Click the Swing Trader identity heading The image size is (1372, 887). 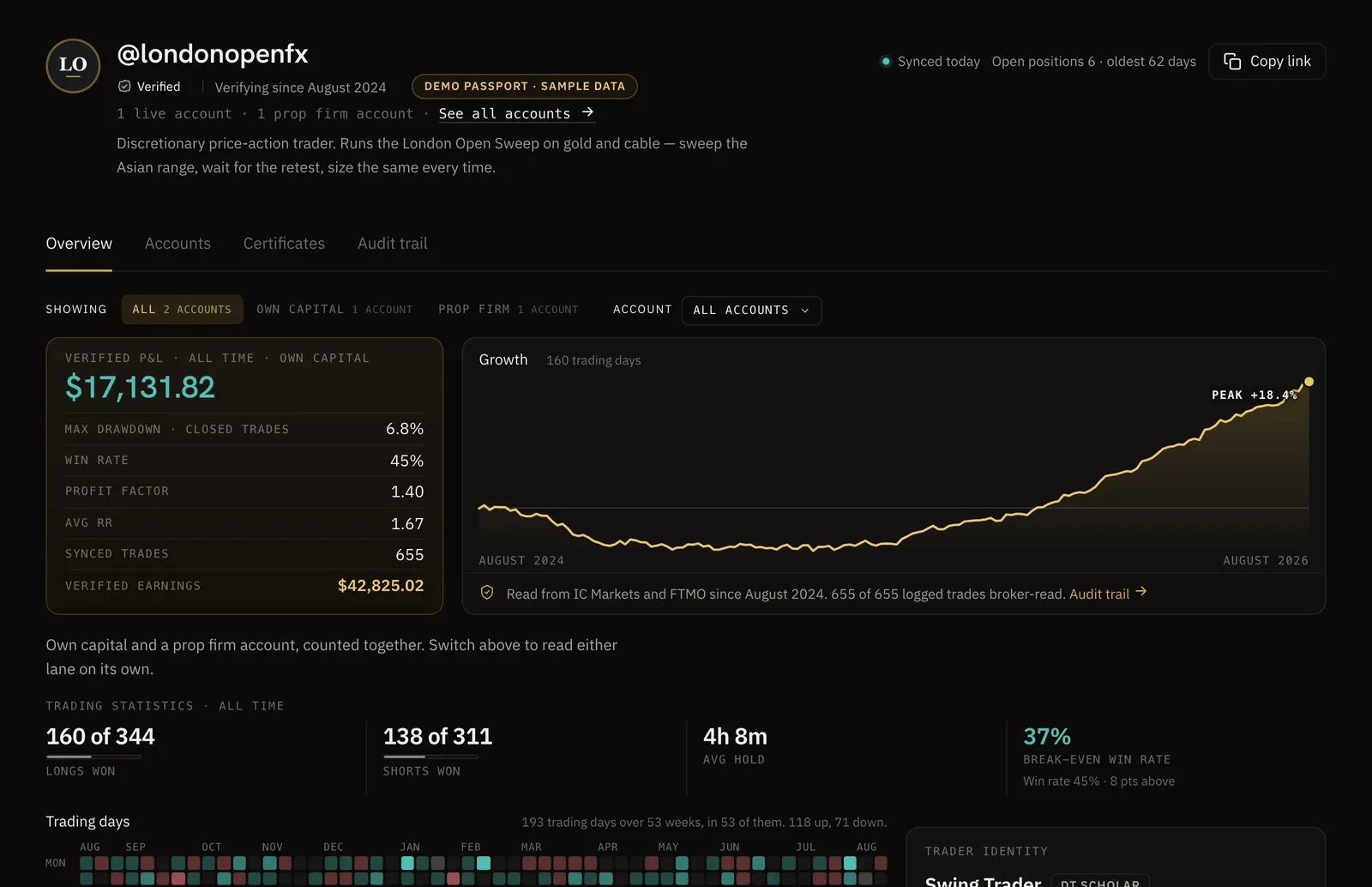click(x=983, y=881)
